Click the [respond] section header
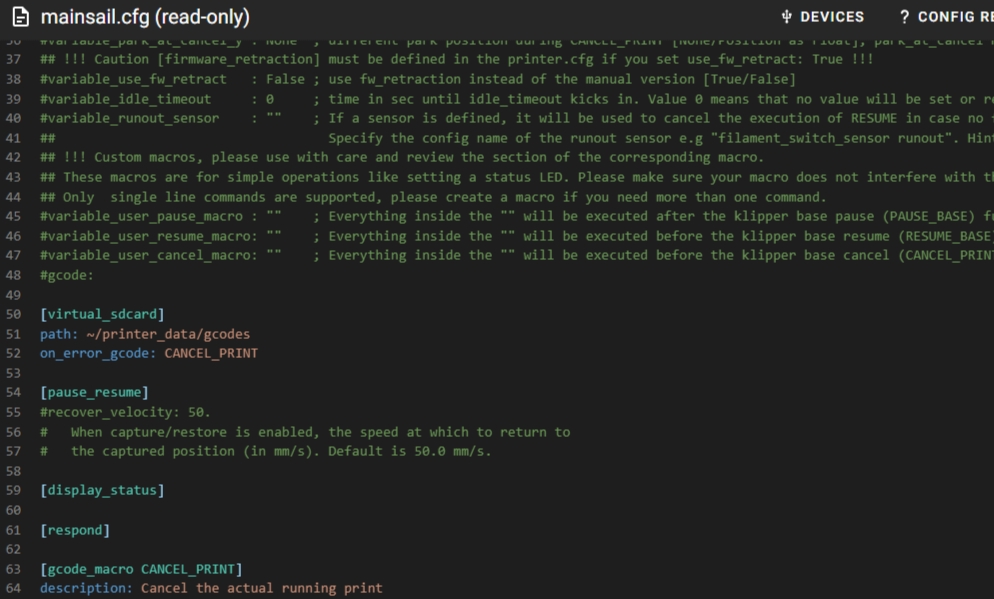 (75, 530)
